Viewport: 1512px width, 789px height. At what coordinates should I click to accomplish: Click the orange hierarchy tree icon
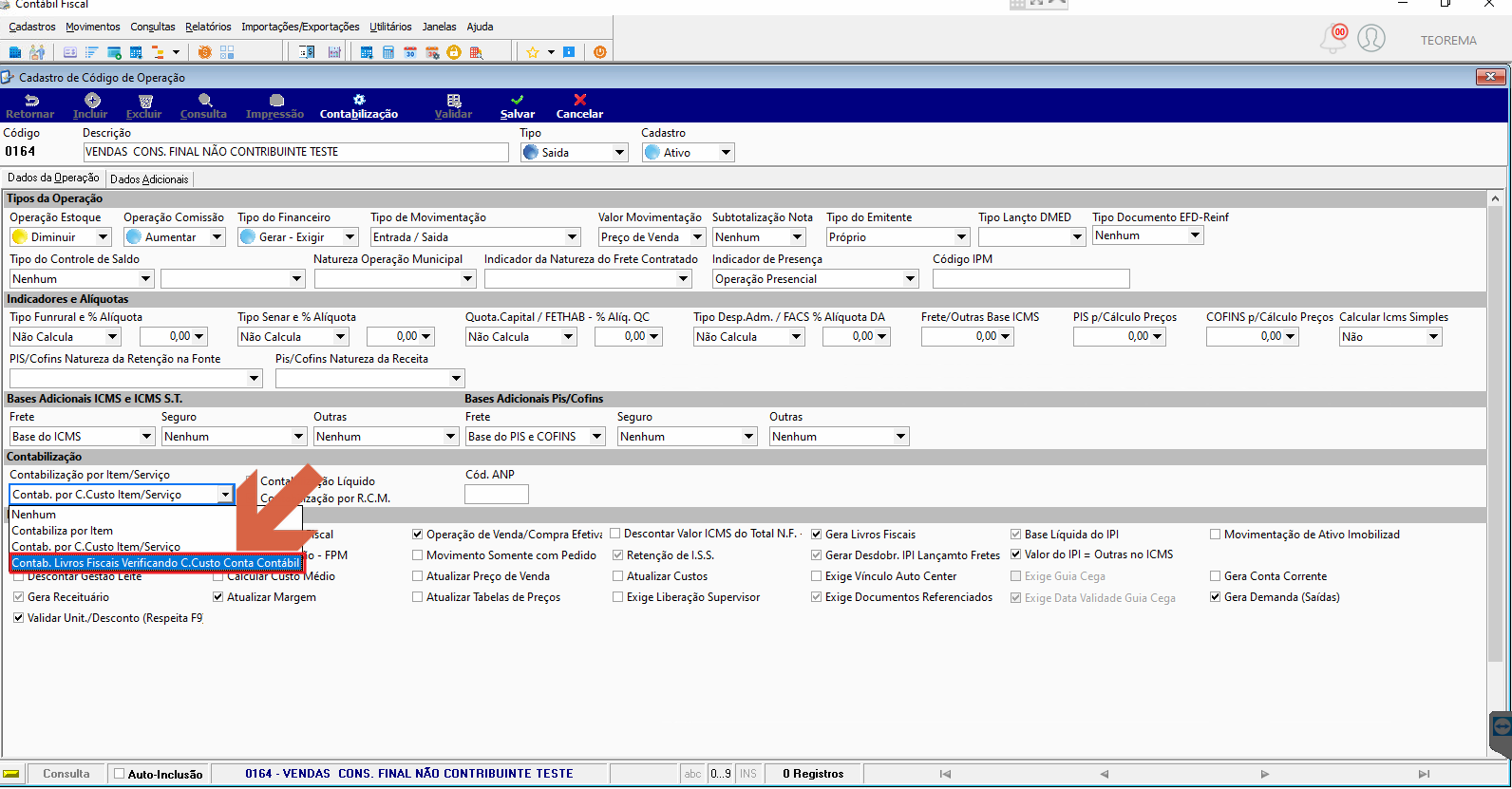coord(158,52)
